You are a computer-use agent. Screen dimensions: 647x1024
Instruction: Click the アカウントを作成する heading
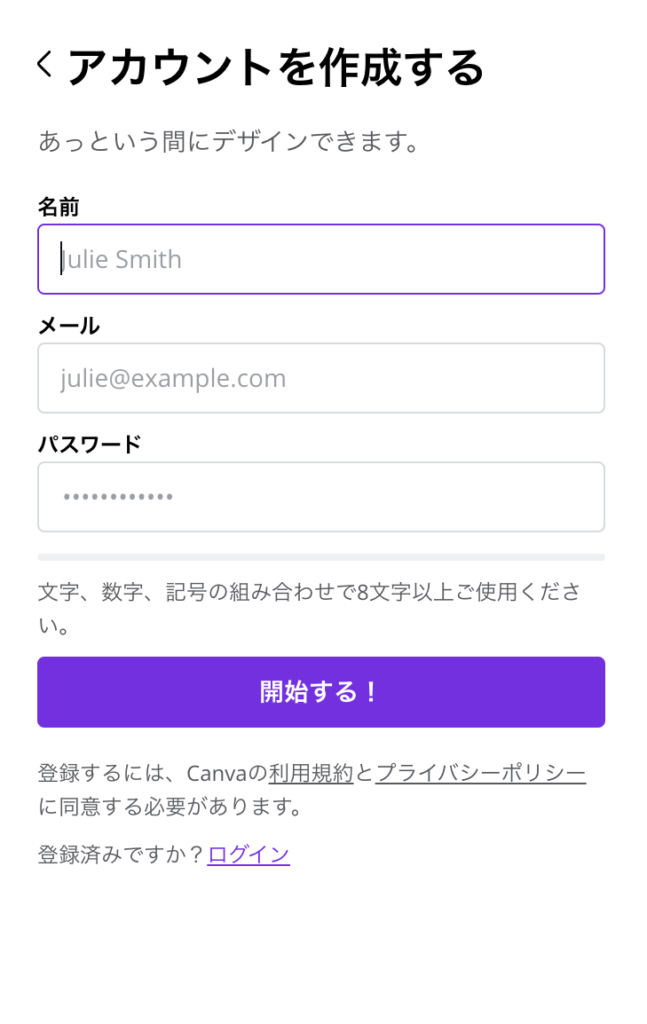point(276,68)
